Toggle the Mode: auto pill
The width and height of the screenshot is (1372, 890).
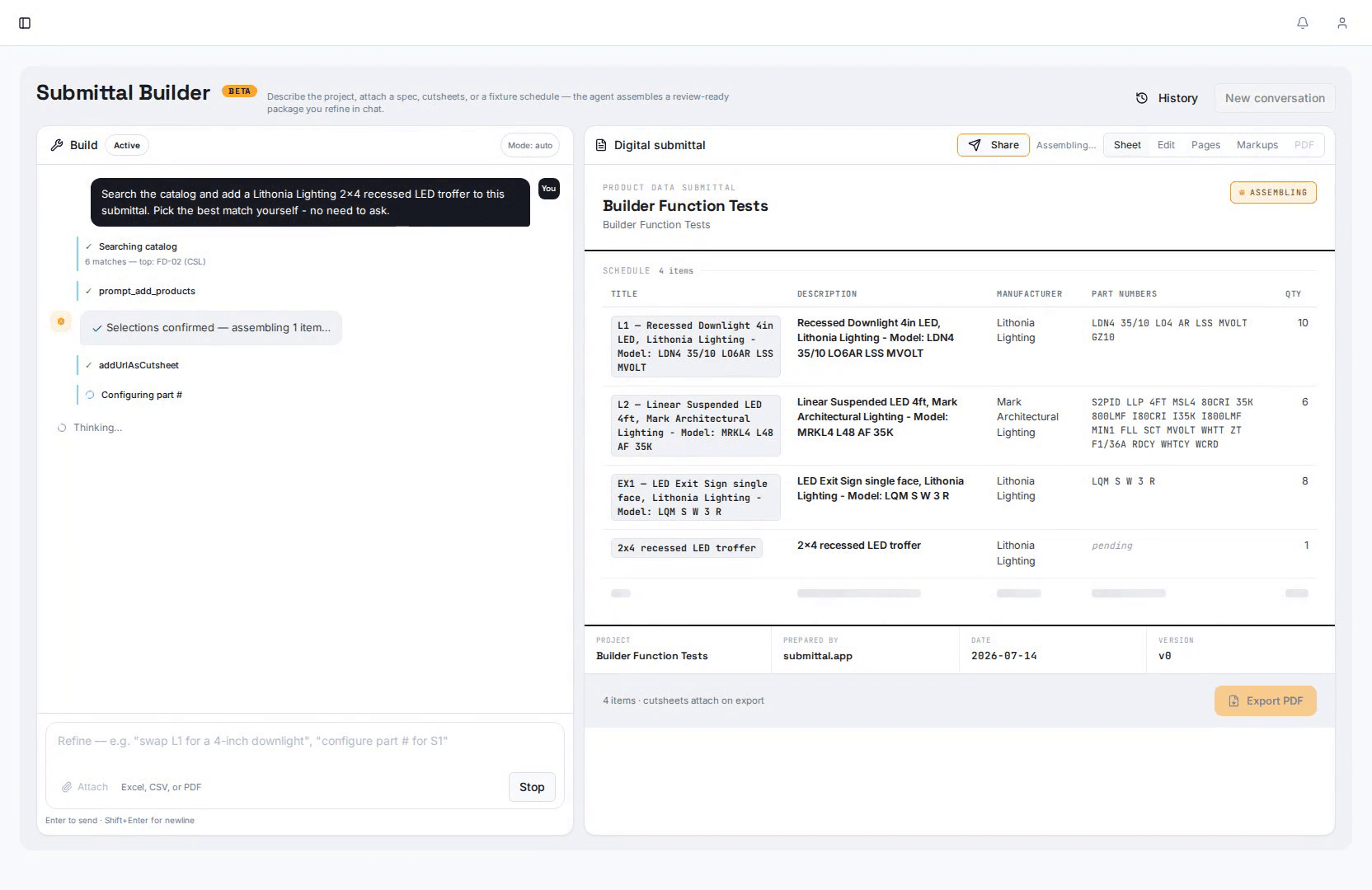pos(530,145)
